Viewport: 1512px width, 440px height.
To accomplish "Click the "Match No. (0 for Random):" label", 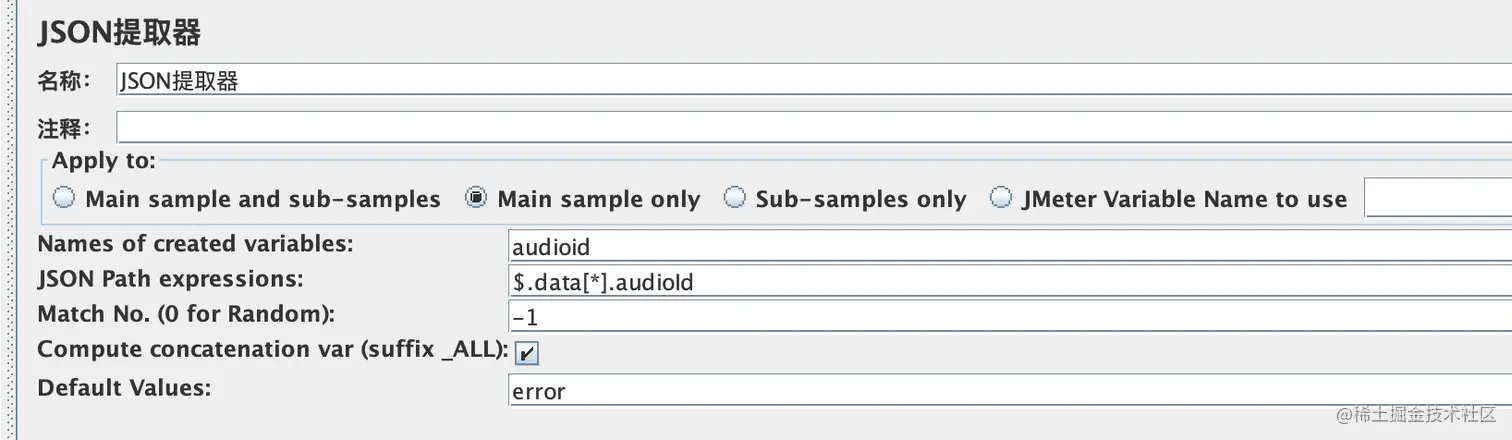I will 185,314.
